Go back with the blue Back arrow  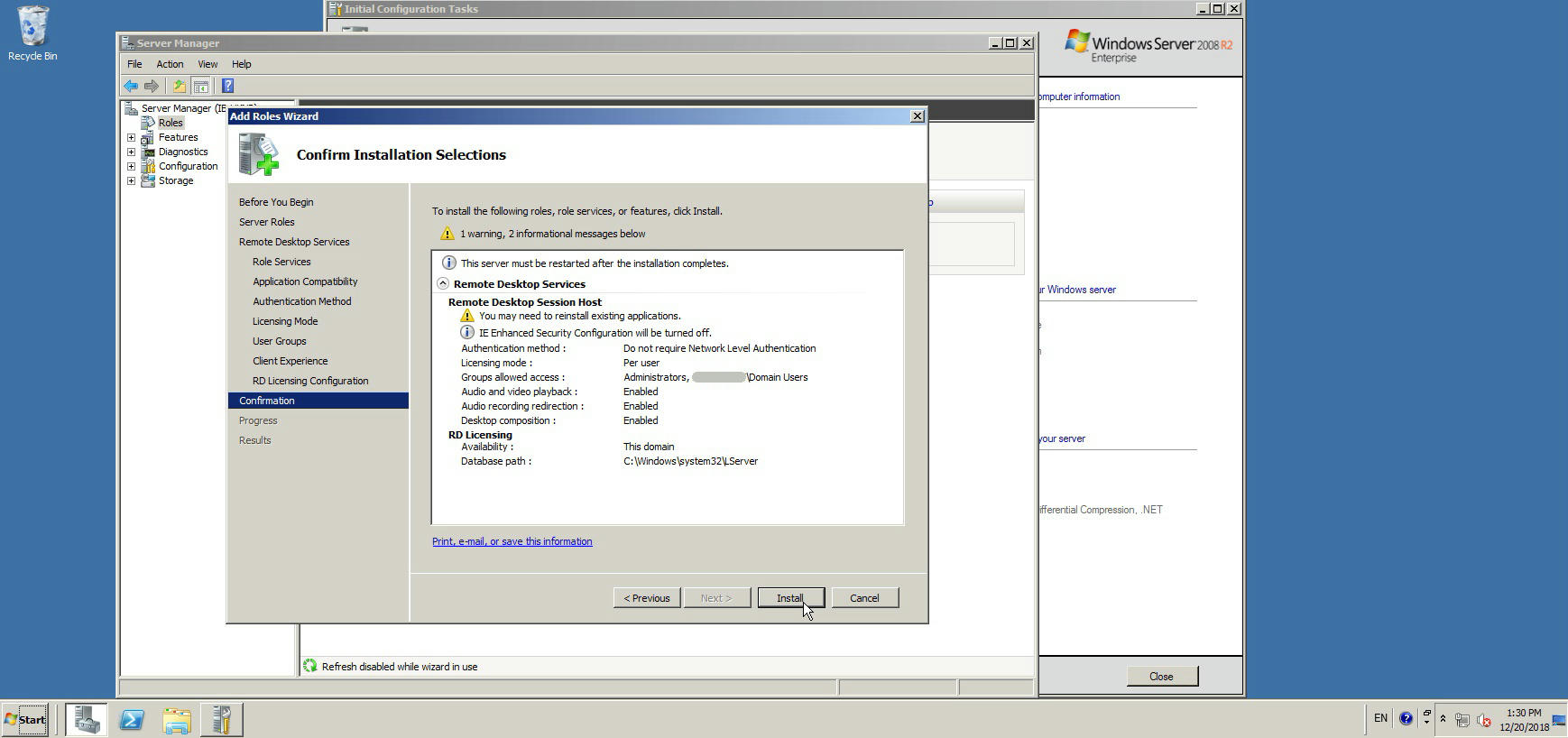coord(131,86)
